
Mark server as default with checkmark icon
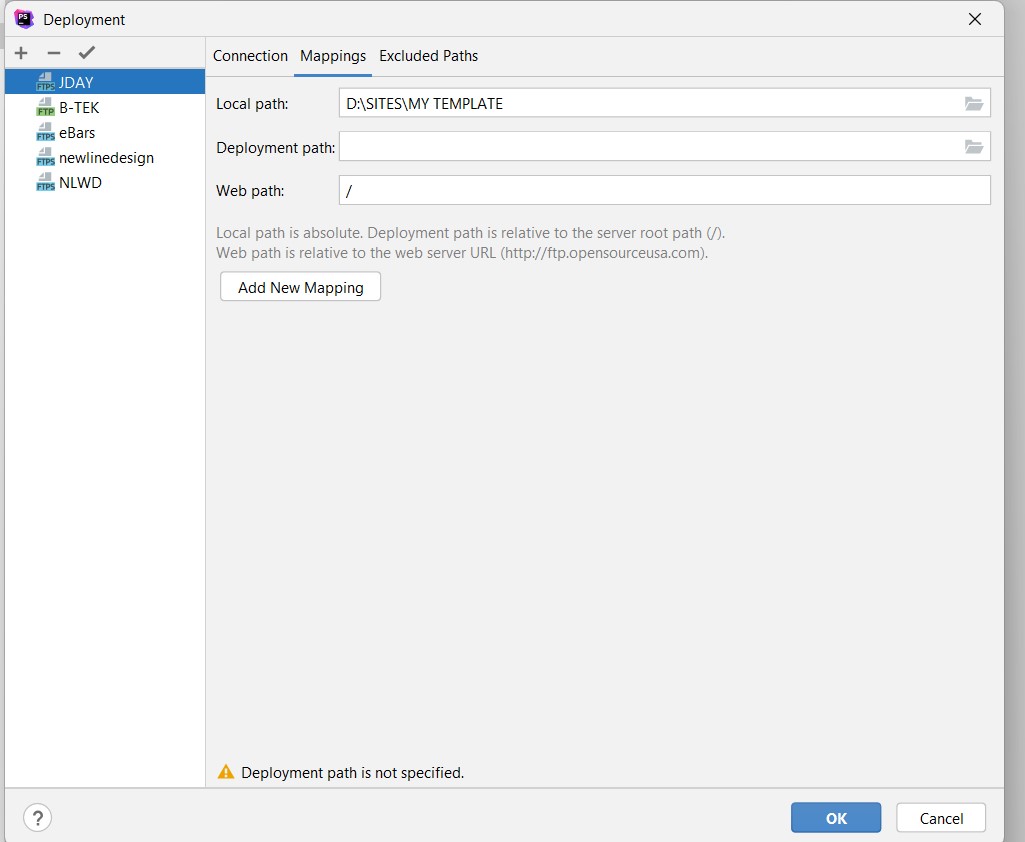(87, 53)
